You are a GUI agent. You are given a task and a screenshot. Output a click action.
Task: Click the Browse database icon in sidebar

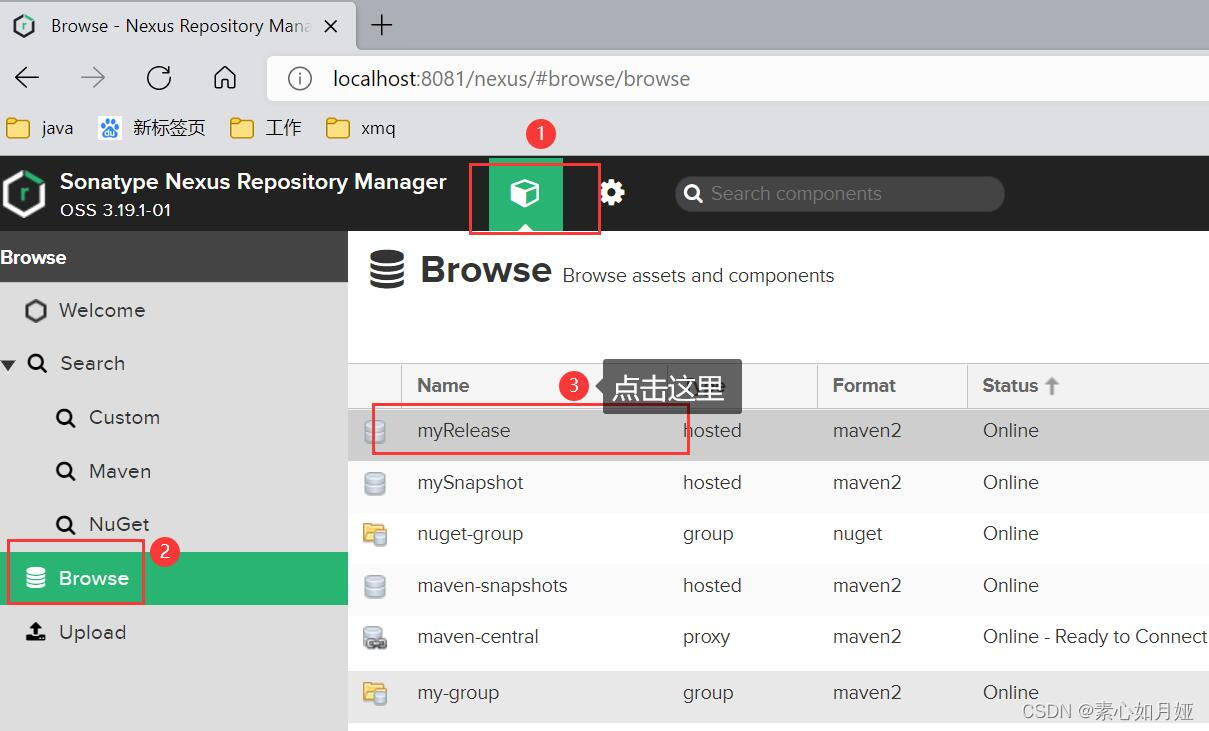click(x=36, y=578)
